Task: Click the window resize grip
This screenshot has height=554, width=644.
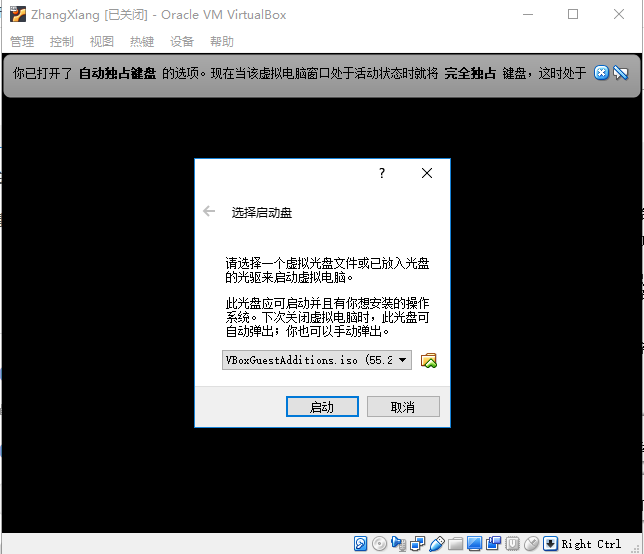Action: pyautogui.click(x=637, y=549)
